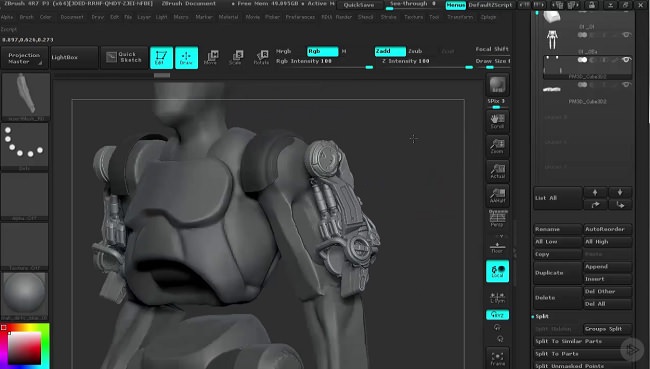This screenshot has height=369, width=650.
Task: Click Groups Split button
Action: click(x=608, y=329)
